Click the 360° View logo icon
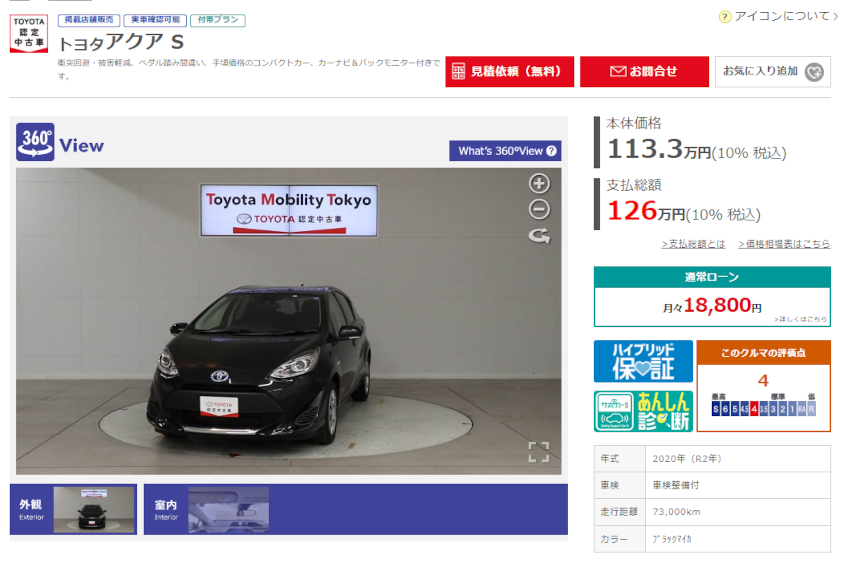This screenshot has height=563, width=844. (35, 142)
